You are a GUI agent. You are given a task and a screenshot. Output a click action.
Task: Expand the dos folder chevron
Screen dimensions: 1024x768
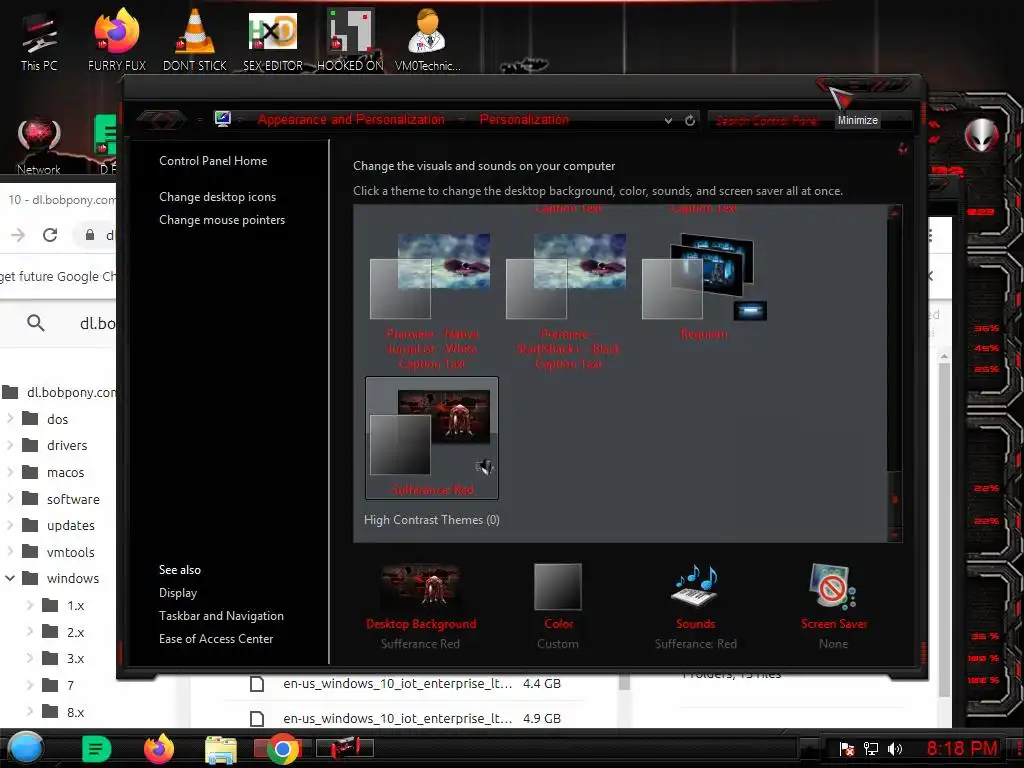10,419
